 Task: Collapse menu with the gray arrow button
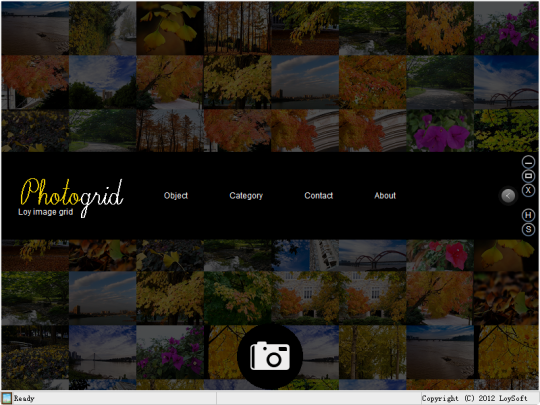click(x=508, y=196)
